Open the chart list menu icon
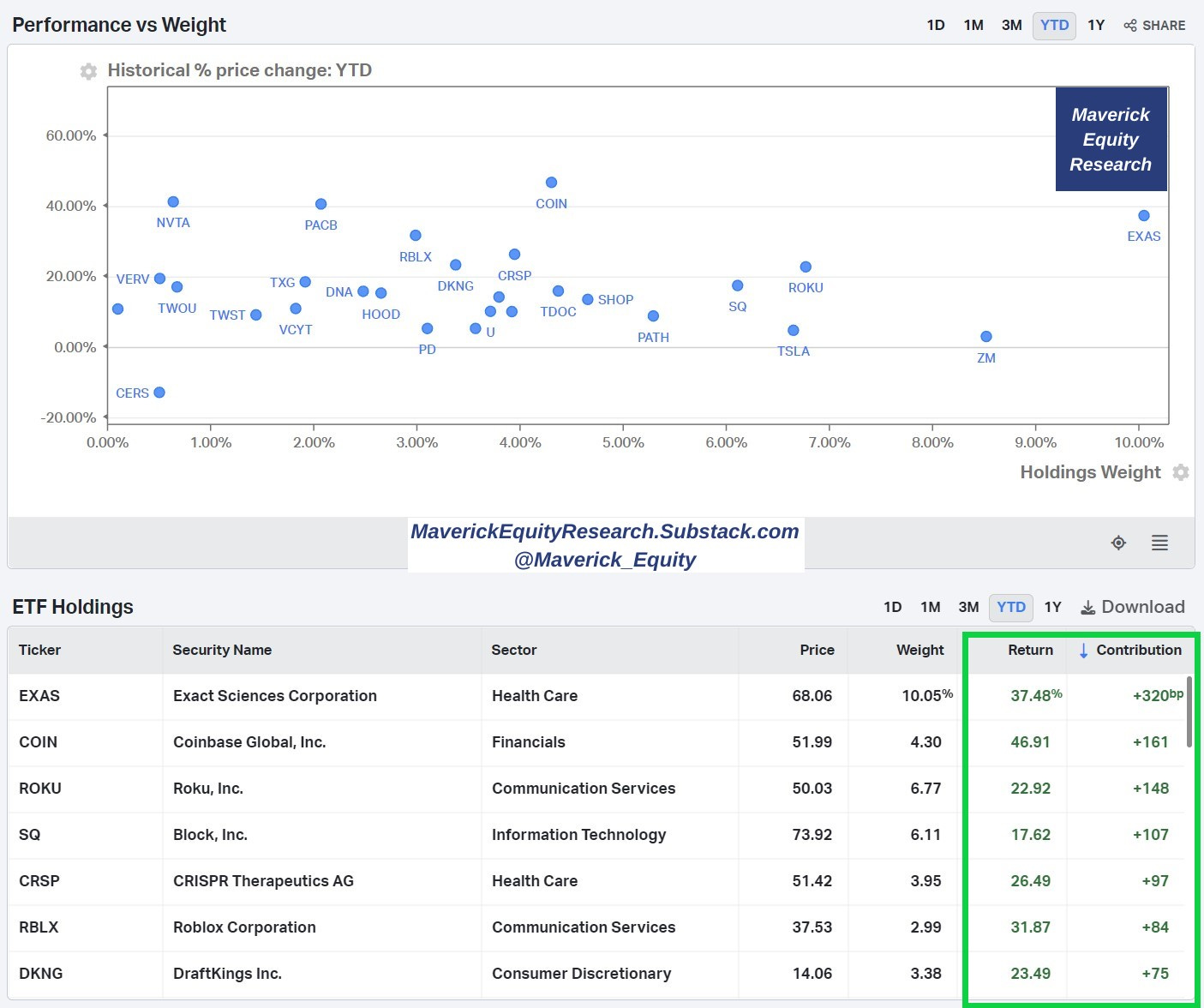Image resolution: width=1204 pixels, height=1008 pixels. click(x=1159, y=543)
